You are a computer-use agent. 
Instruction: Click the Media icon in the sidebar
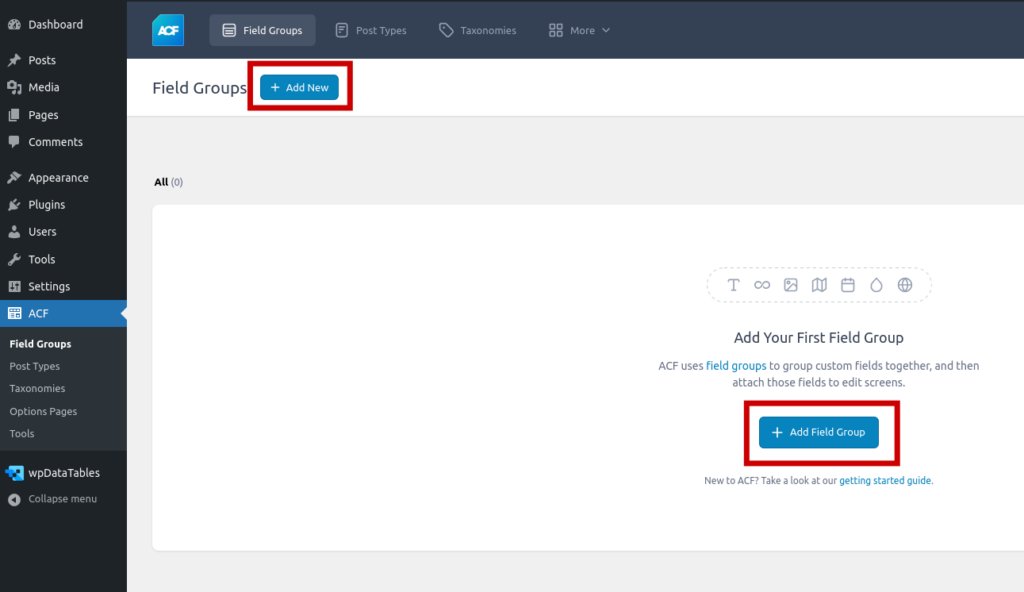14,88
